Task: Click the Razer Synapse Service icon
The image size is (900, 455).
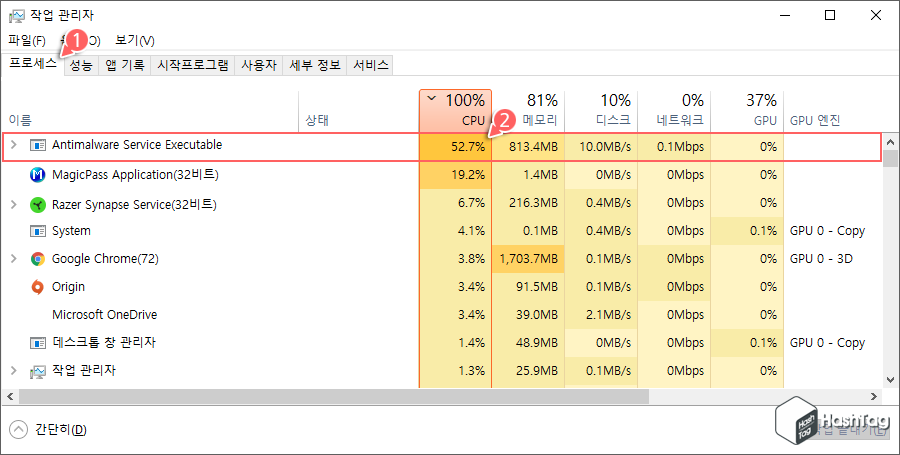Action: [x=38, y=205]
